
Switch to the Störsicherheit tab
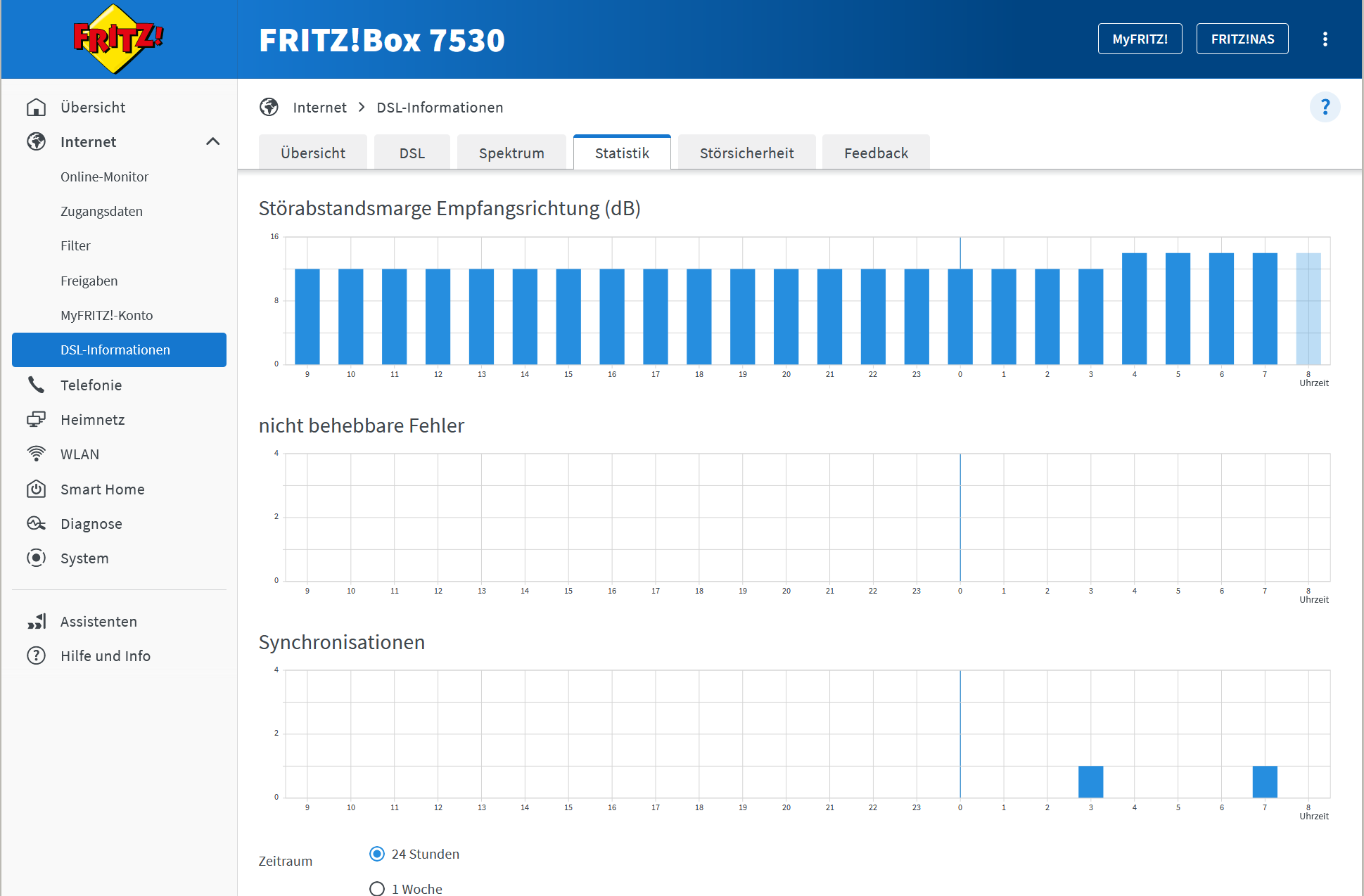pyautogui.click(x=746, y=153)
